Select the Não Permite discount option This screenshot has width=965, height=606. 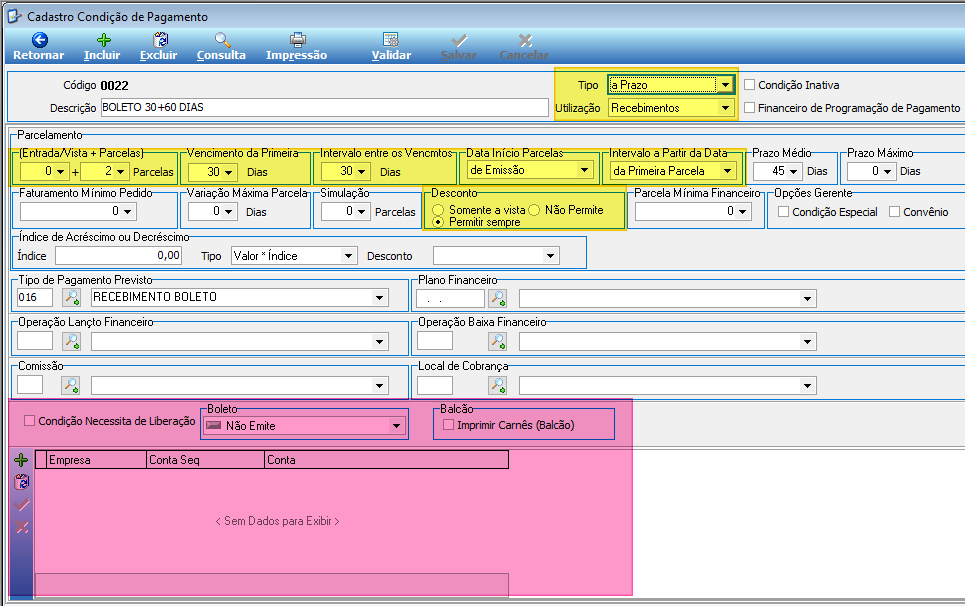pyautogui.click(x=534, y=210)
